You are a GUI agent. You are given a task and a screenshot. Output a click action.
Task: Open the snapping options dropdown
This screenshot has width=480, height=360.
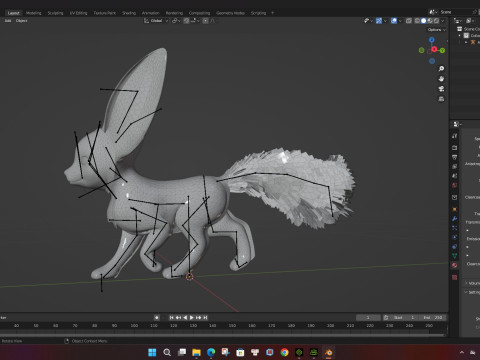pos(195,21)
